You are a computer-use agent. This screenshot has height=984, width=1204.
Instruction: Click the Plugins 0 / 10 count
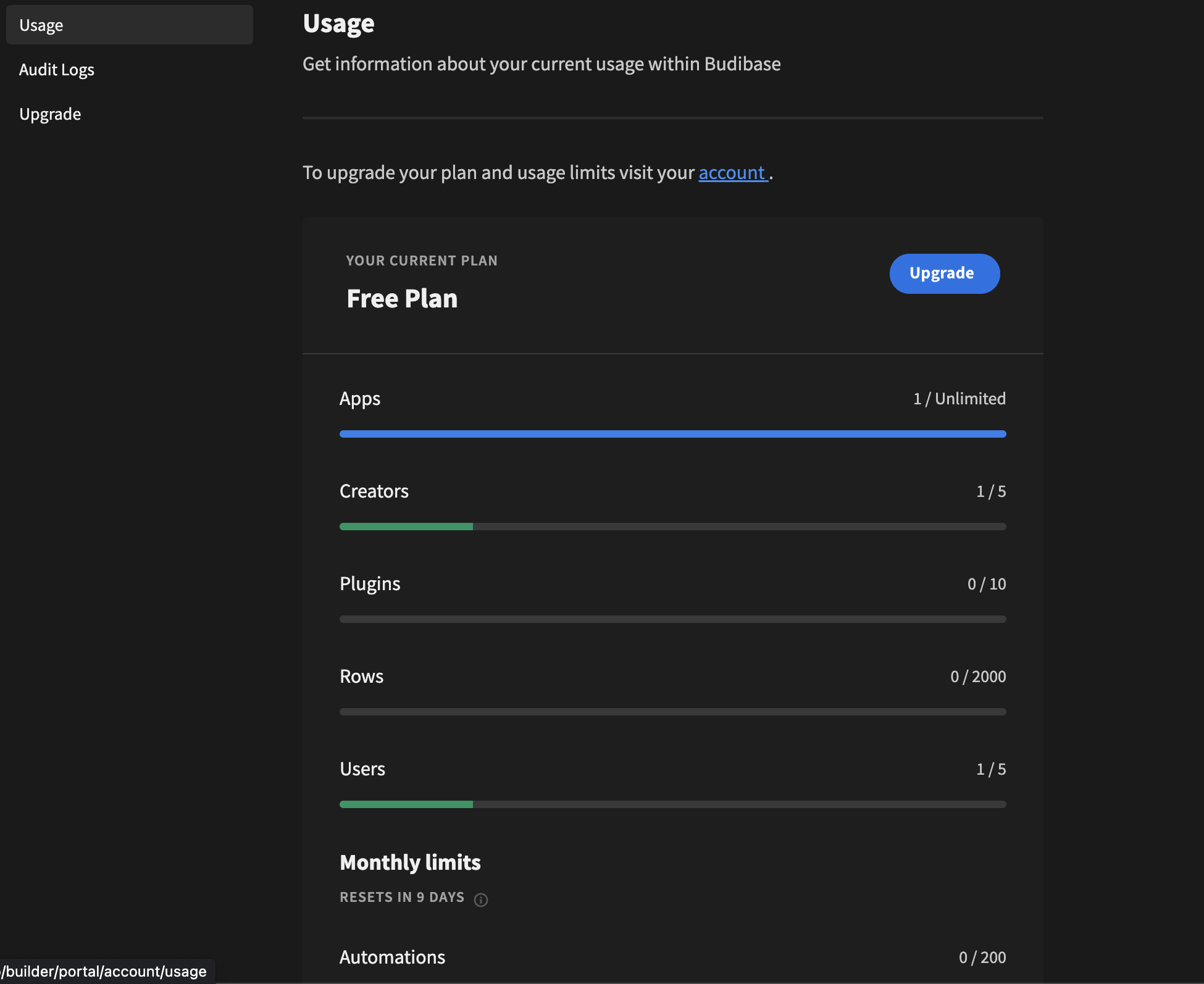pyautogui.click(x=987, y=584)
